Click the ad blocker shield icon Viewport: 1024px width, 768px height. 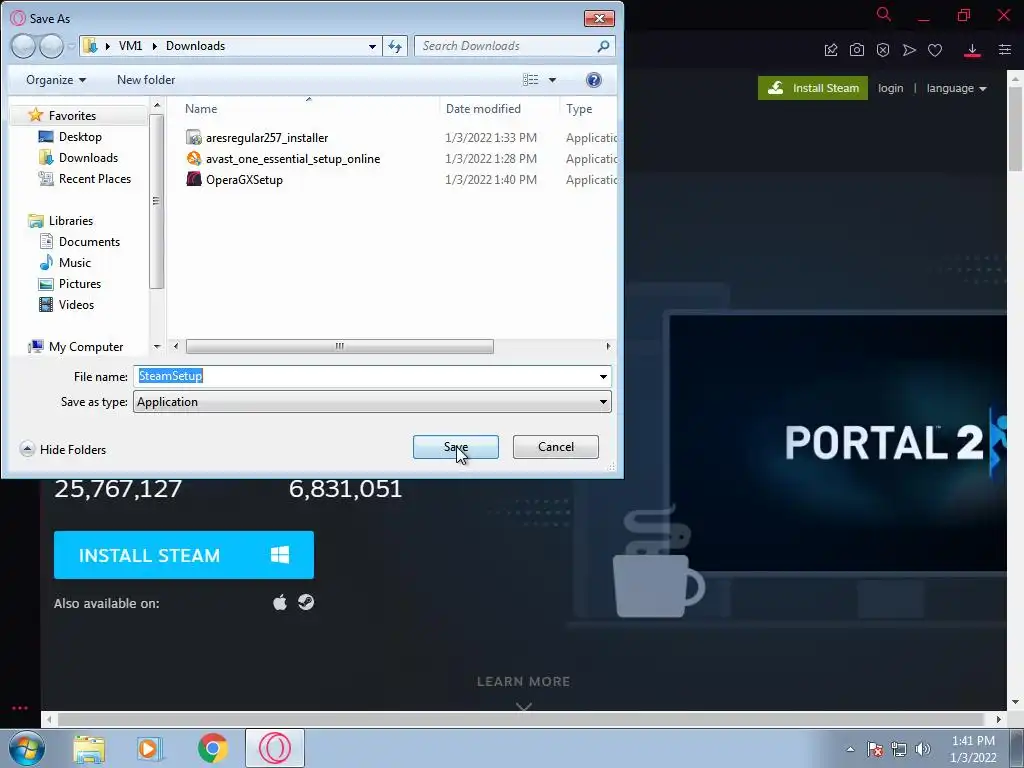point(883,50)
